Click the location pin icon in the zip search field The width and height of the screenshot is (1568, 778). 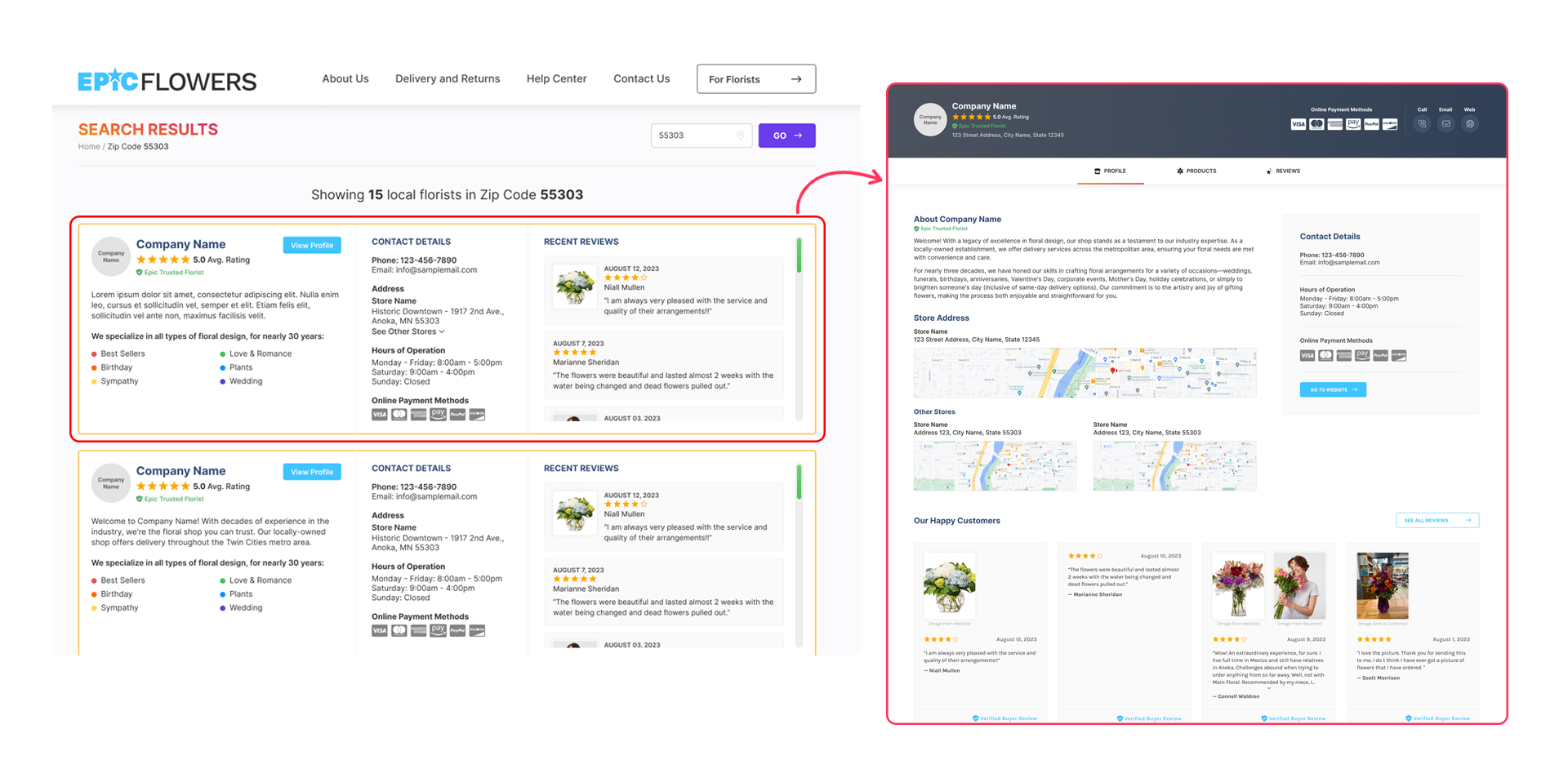point(741,136)
